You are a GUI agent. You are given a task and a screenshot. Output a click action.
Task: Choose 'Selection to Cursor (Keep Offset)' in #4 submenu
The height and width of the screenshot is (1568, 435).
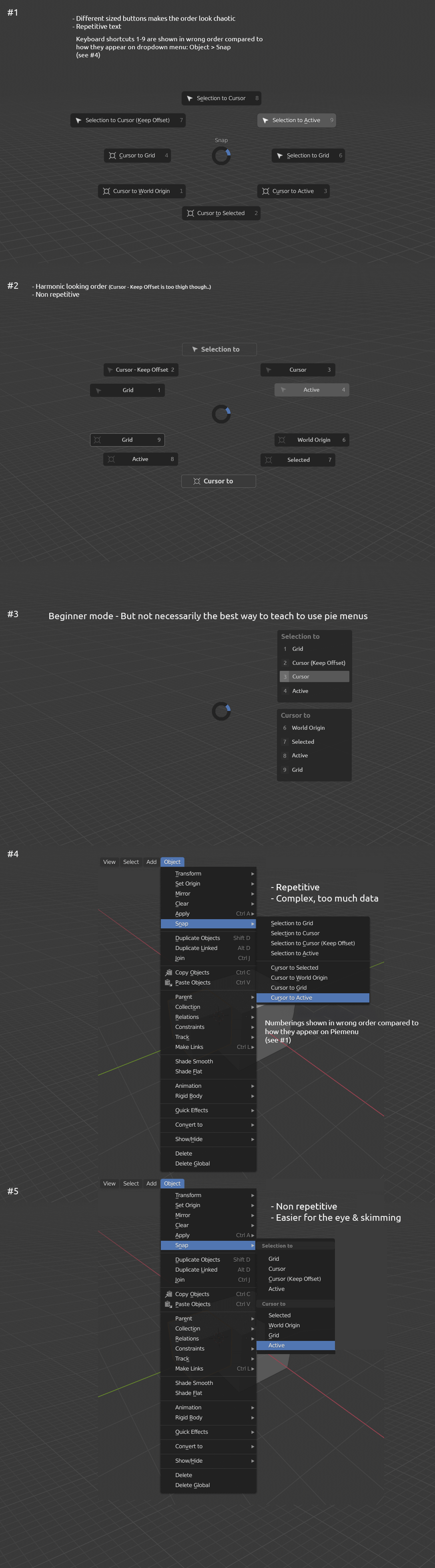(313, 944)
